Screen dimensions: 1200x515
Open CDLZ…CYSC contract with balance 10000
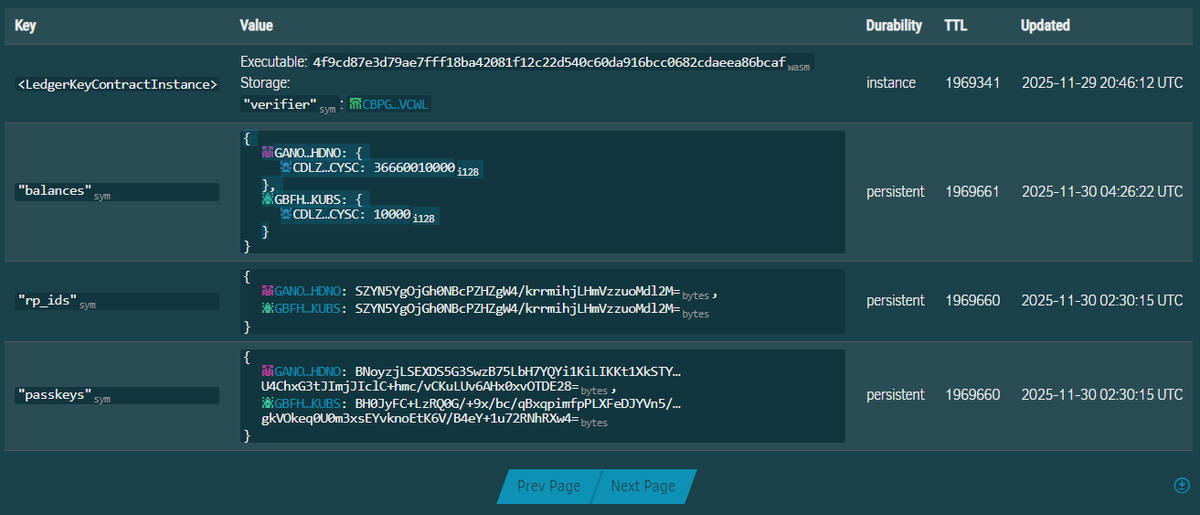click(x=328, y=216)
